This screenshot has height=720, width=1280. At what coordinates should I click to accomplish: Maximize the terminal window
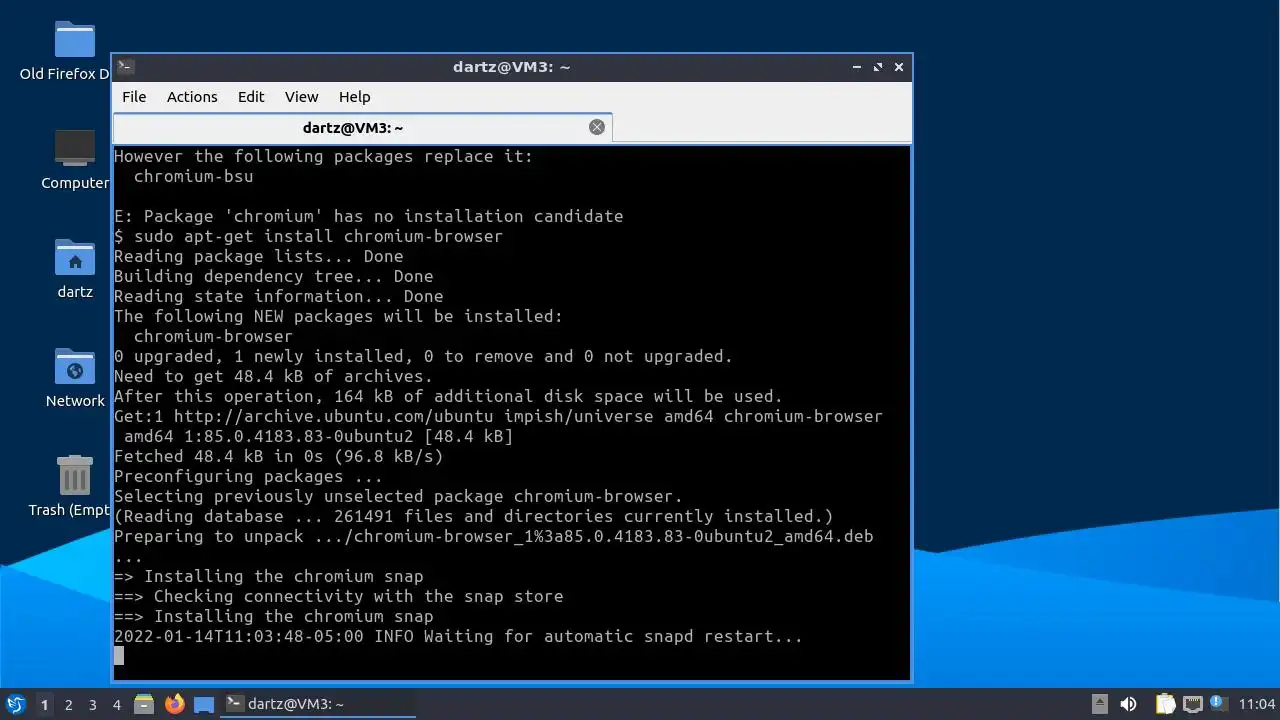click(878, 67)
